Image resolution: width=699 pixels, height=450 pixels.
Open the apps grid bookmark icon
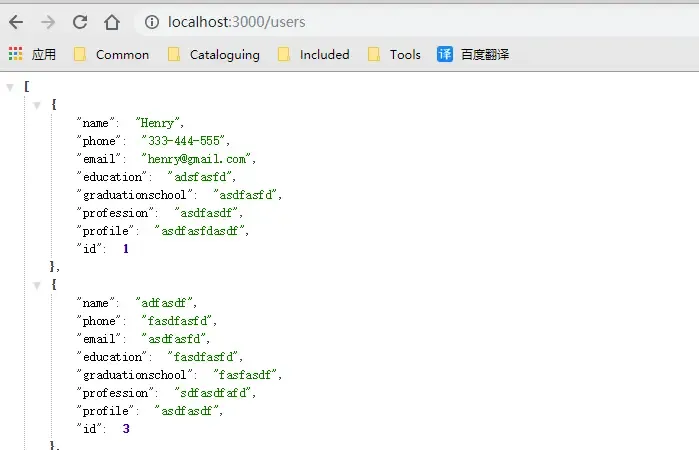(16, 54)
